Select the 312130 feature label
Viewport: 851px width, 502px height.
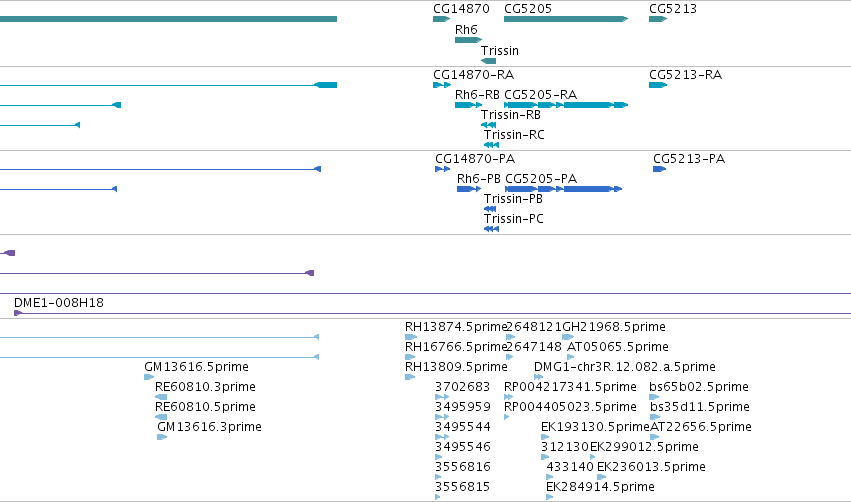click(x=565, y=447)
